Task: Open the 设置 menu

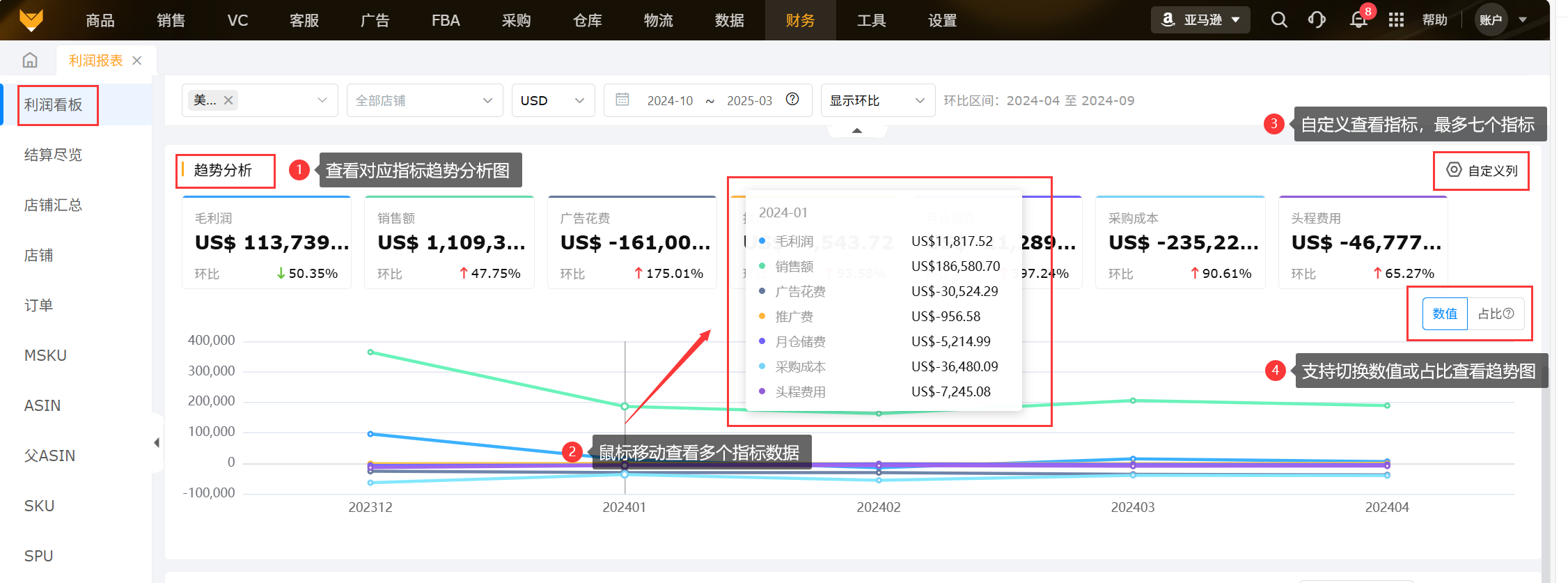Action: tap(943, 20)
